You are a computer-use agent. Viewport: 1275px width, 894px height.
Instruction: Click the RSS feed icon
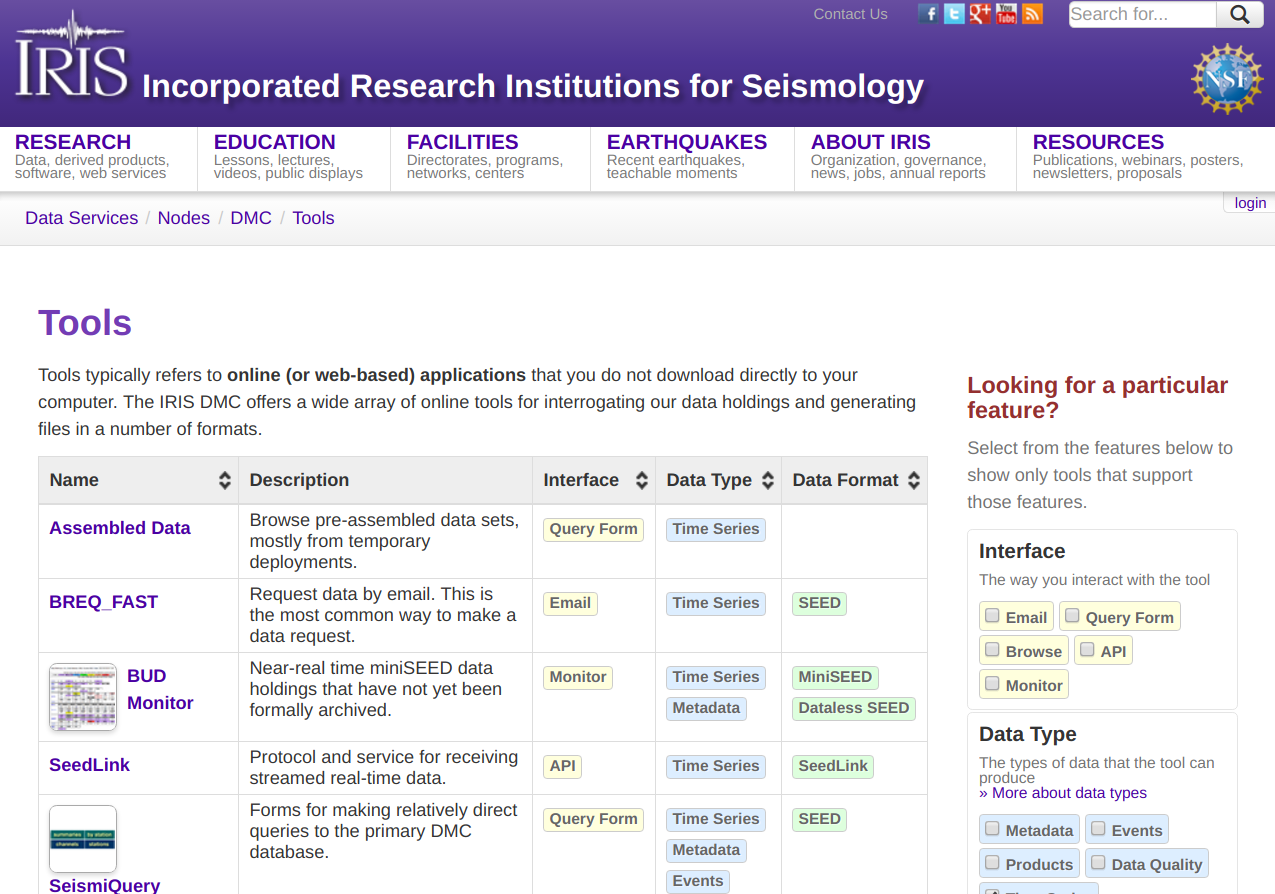(1032, 14)
